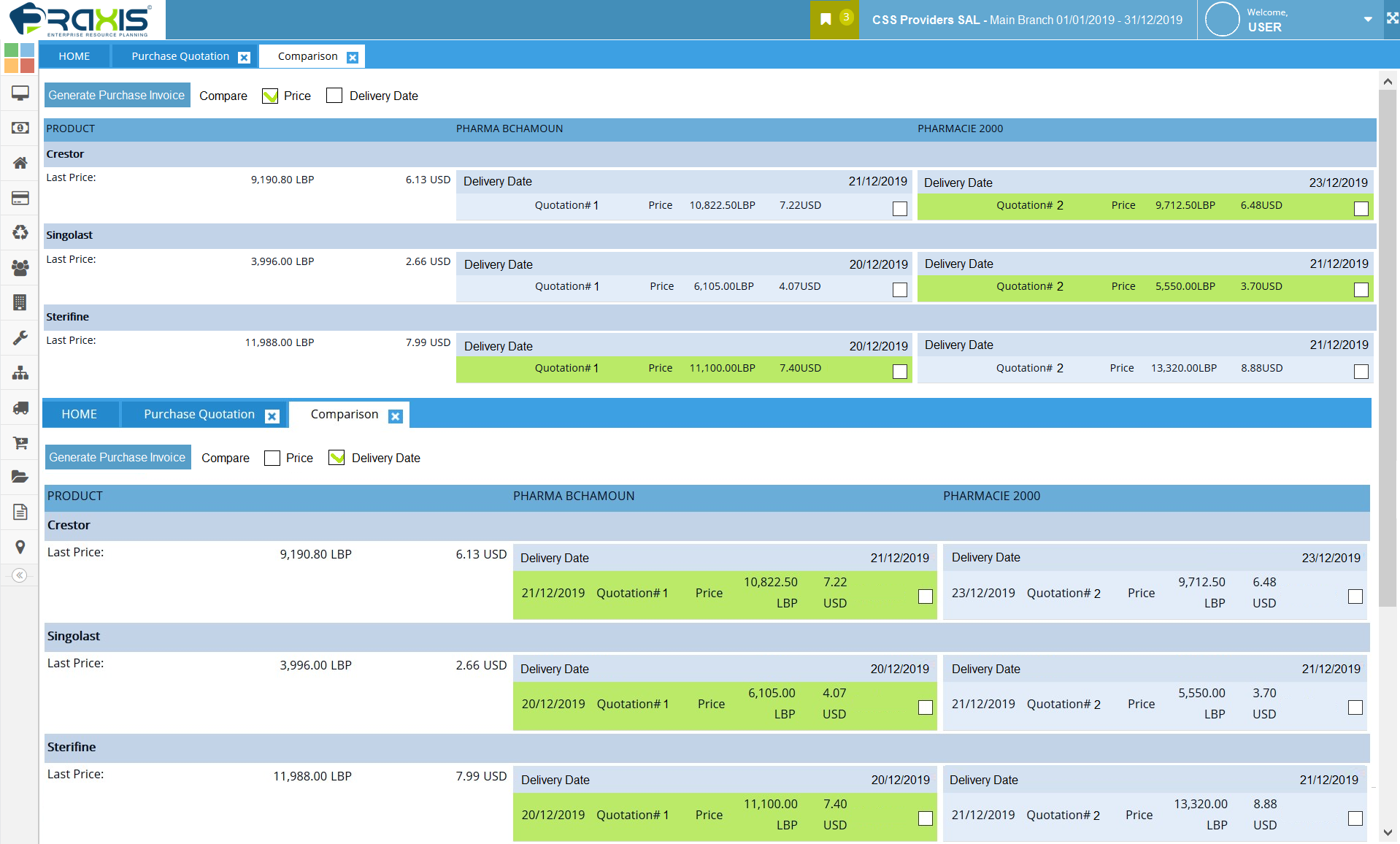
Task: Uncheck the ticked Delivery Date compare checkbox
Action: pos(336,458)
